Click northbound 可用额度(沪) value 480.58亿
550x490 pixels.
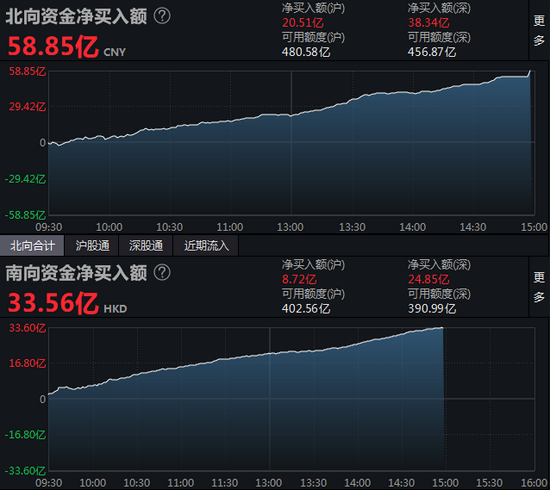pos(306,52)
